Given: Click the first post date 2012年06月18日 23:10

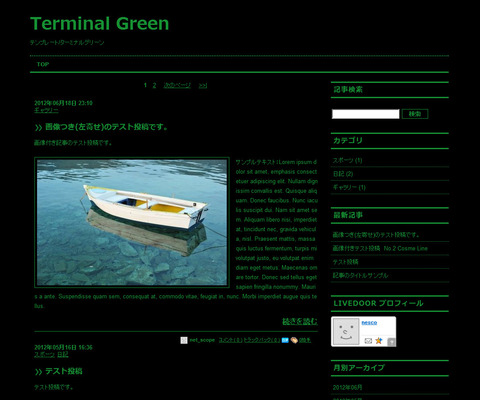Looking at the screenshot, I should click(63, 103).
